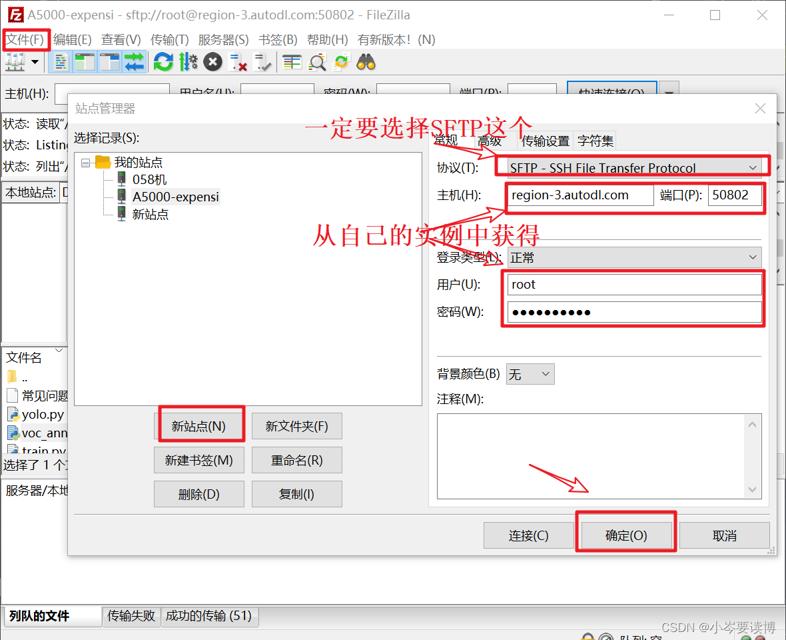Close the 站点管理器 dialog
This screenshot has width=786, height=640.
click(x=760, y=108)
